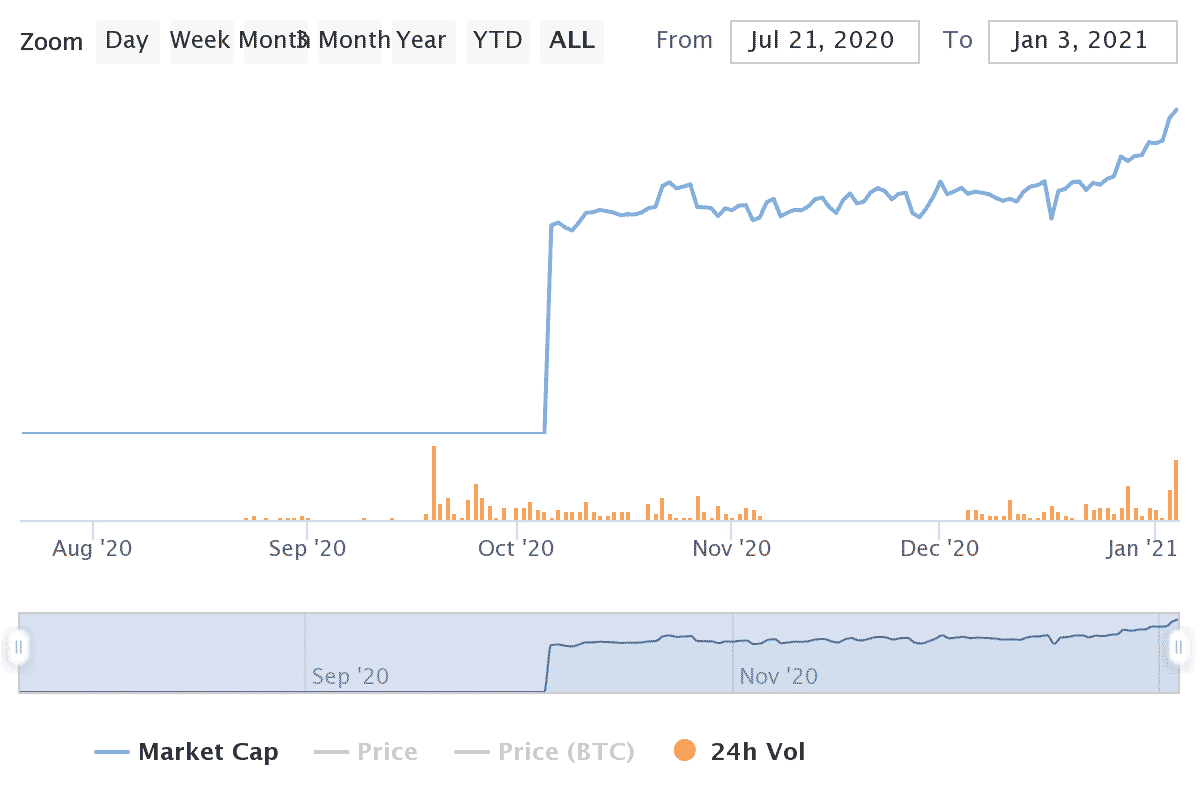Enable the Price series in legend
The width and height of the screenshot is (1200, 800).
387,752
